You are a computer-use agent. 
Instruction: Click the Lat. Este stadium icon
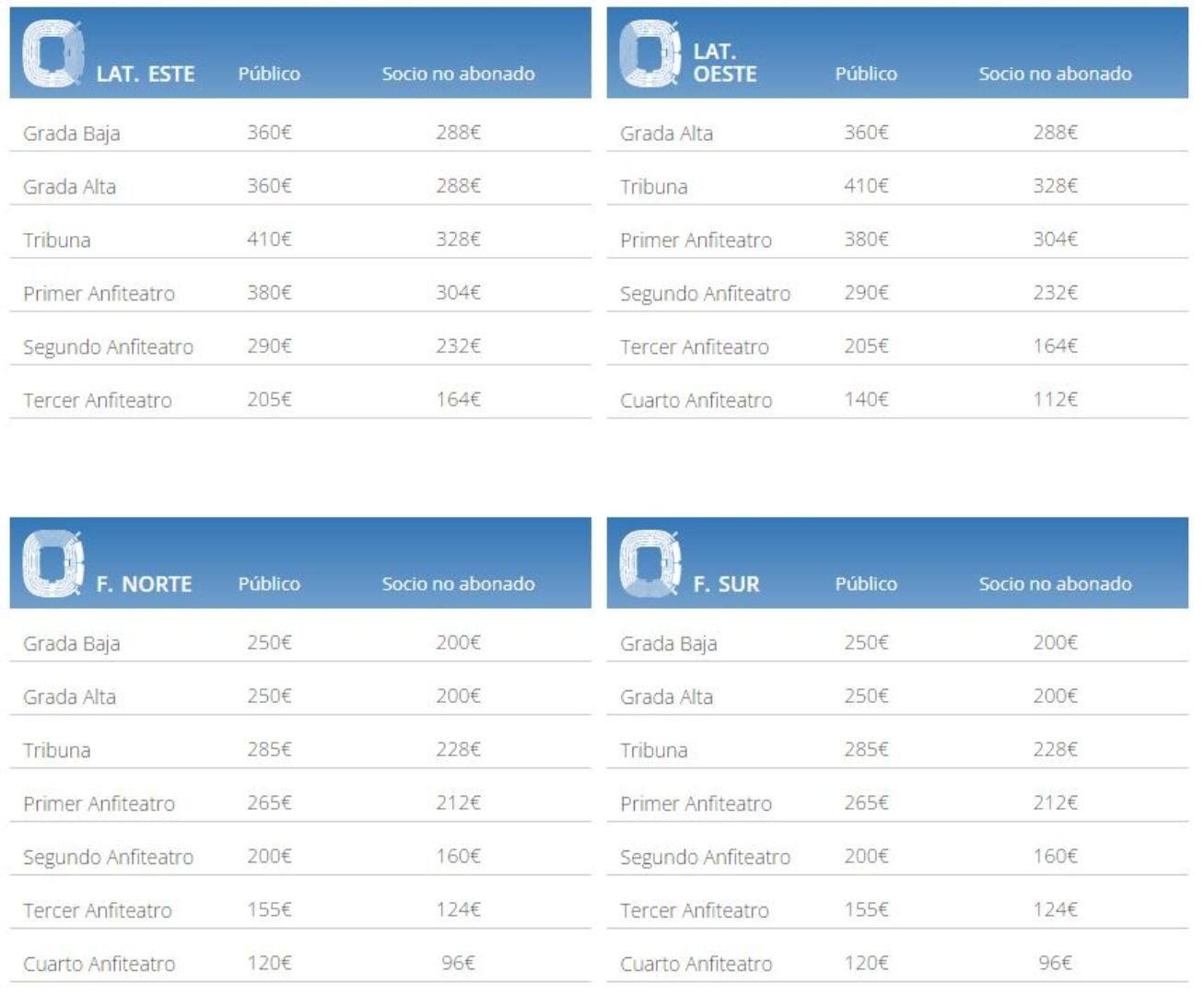coord(53,53)
